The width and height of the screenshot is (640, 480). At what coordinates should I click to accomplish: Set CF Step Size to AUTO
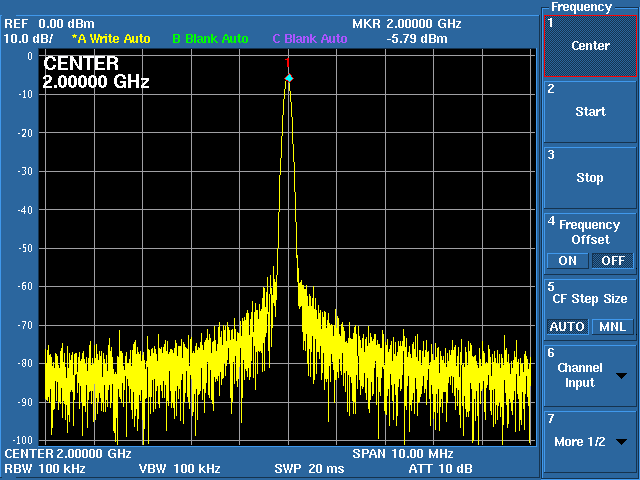(x=567, y=327)
